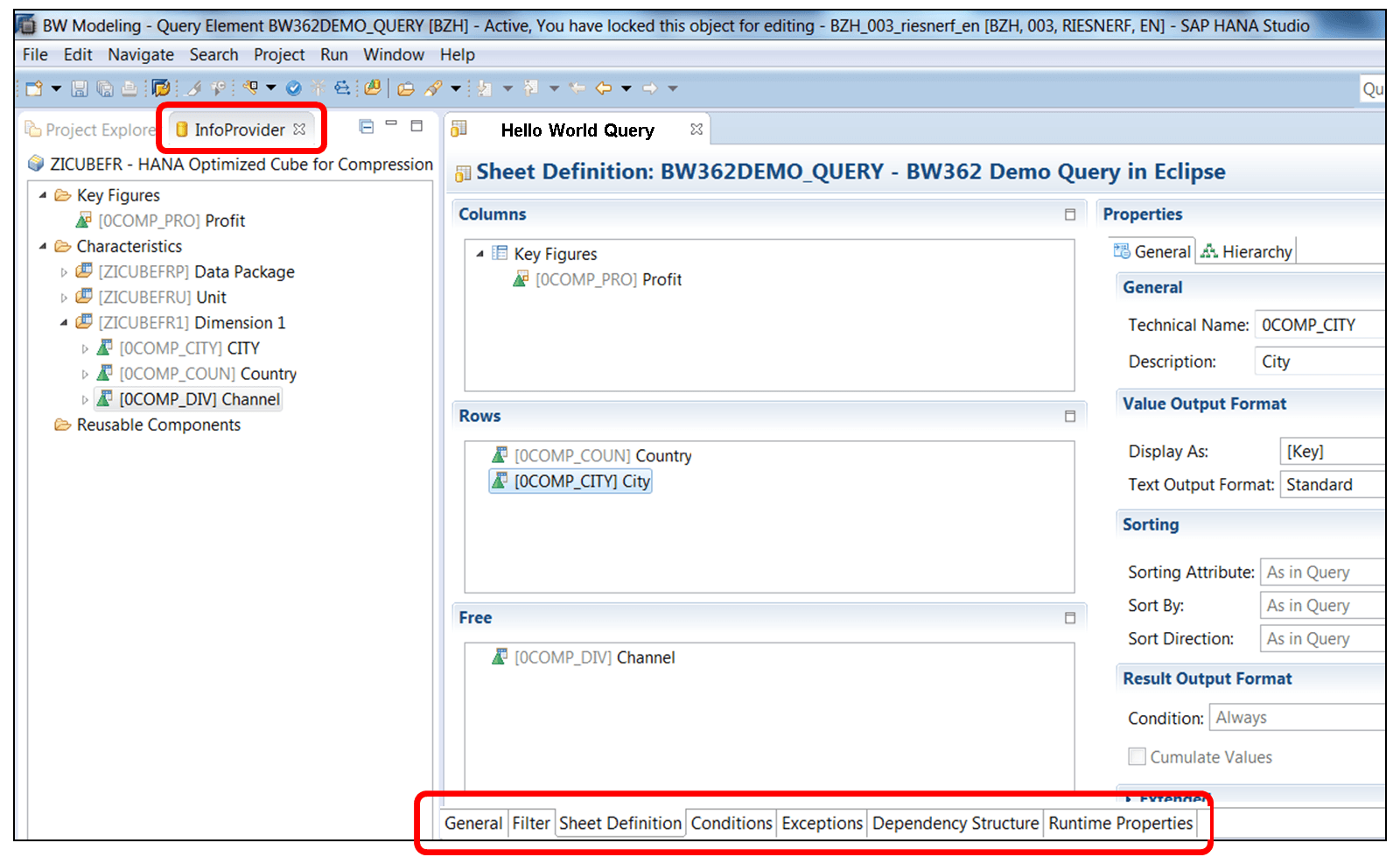Select City in the Rows section

(571, 481)
